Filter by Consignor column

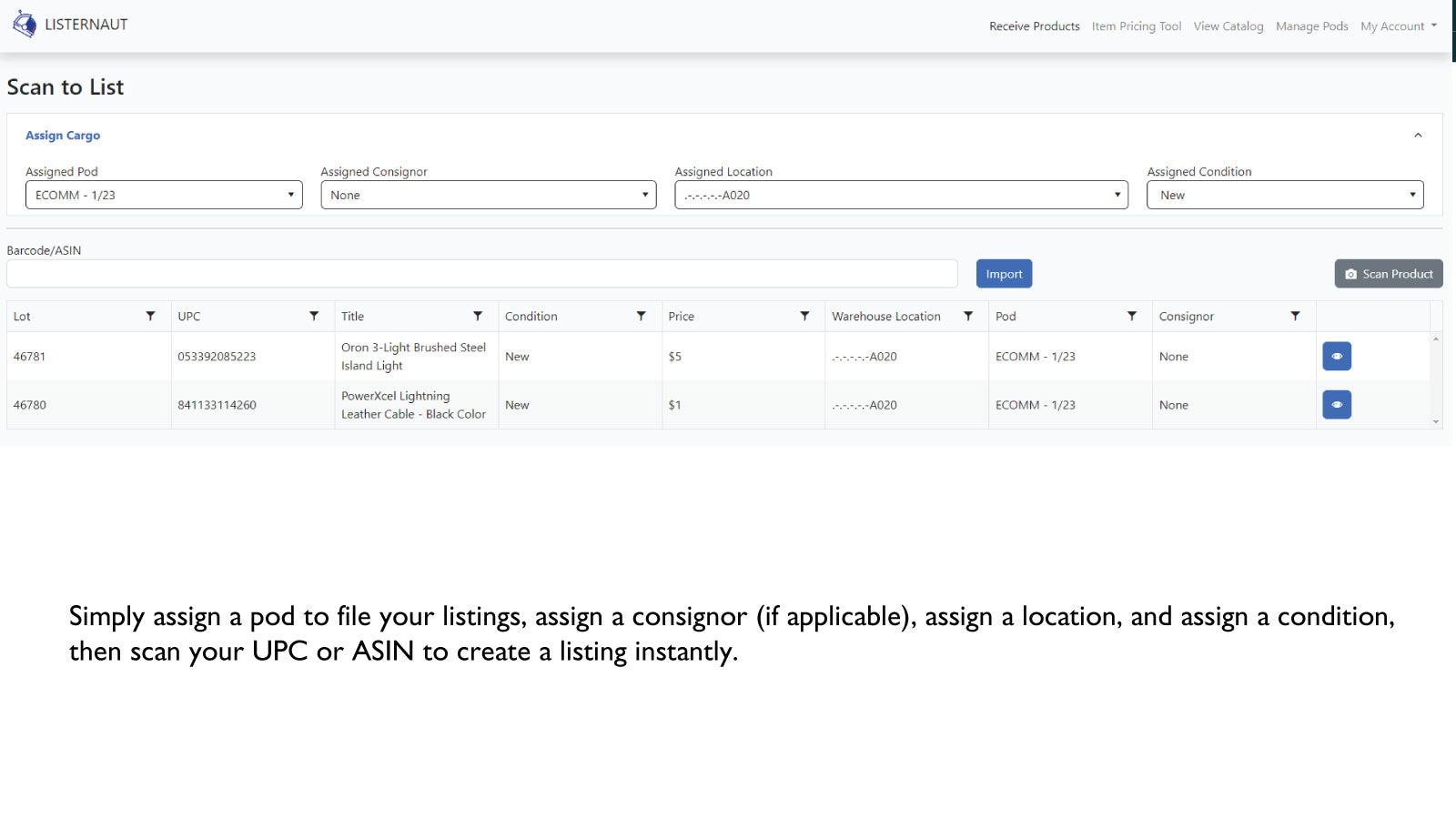tap(1296, 316)
